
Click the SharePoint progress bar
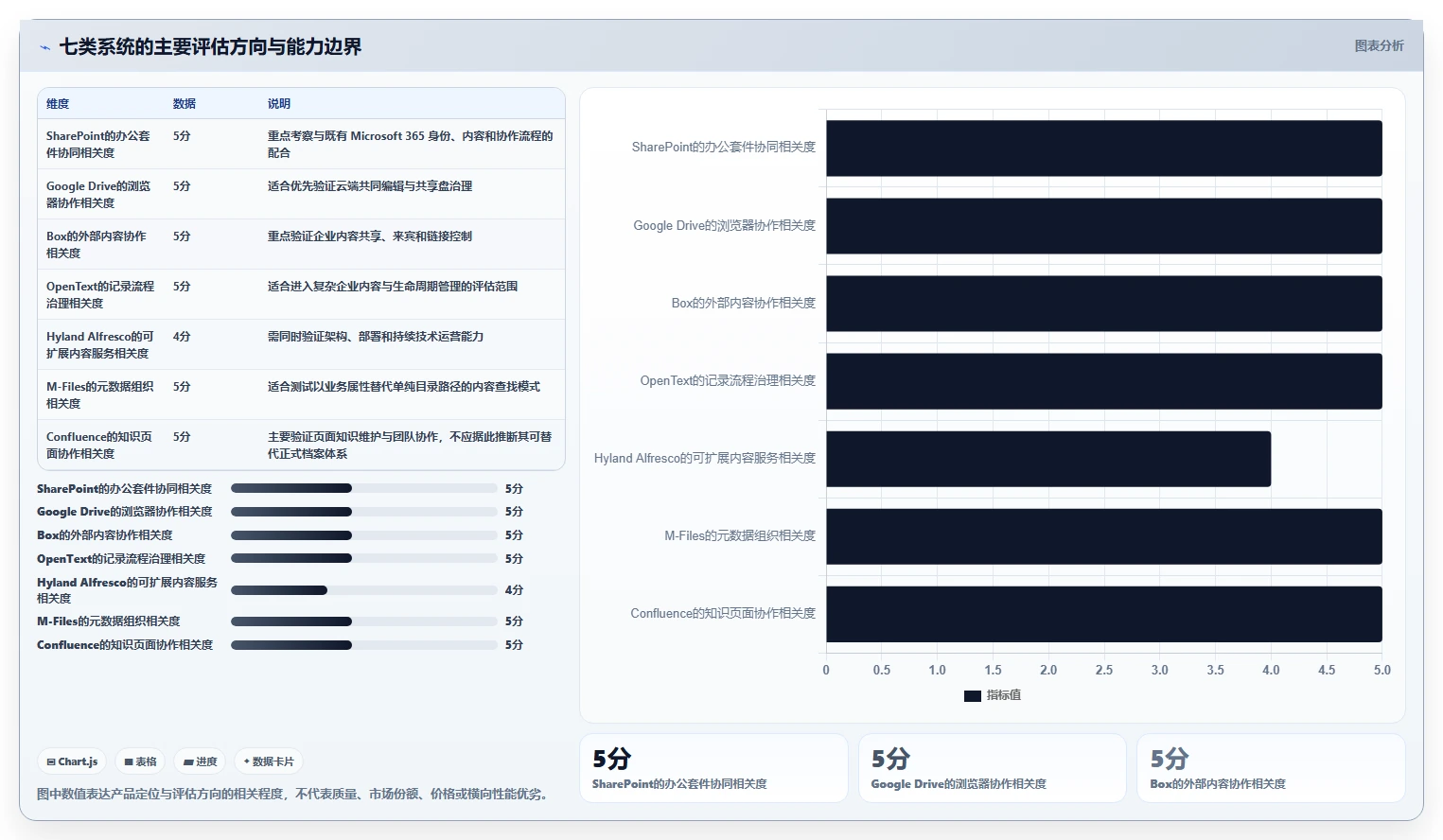tap(364, 488)
